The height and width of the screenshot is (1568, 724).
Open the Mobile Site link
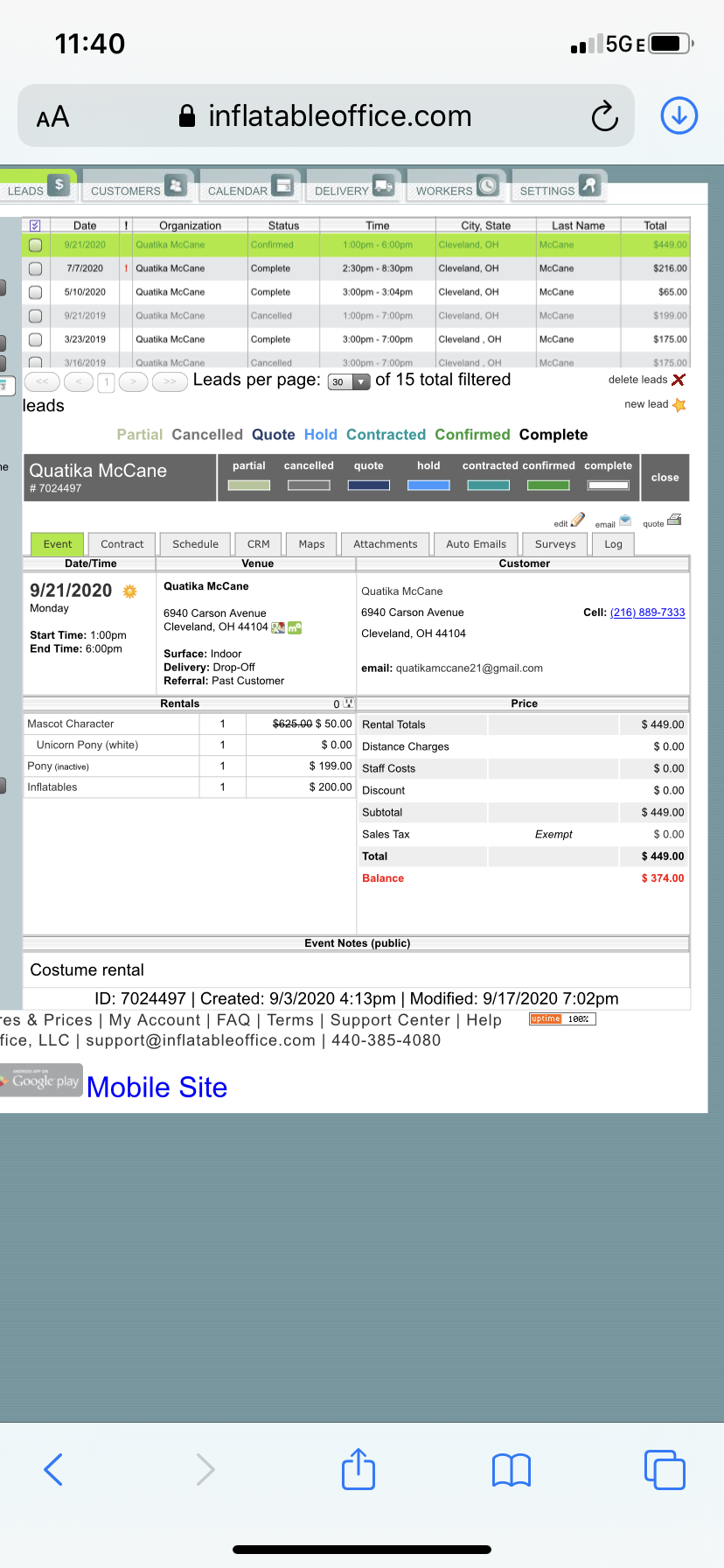point(157,1087)
